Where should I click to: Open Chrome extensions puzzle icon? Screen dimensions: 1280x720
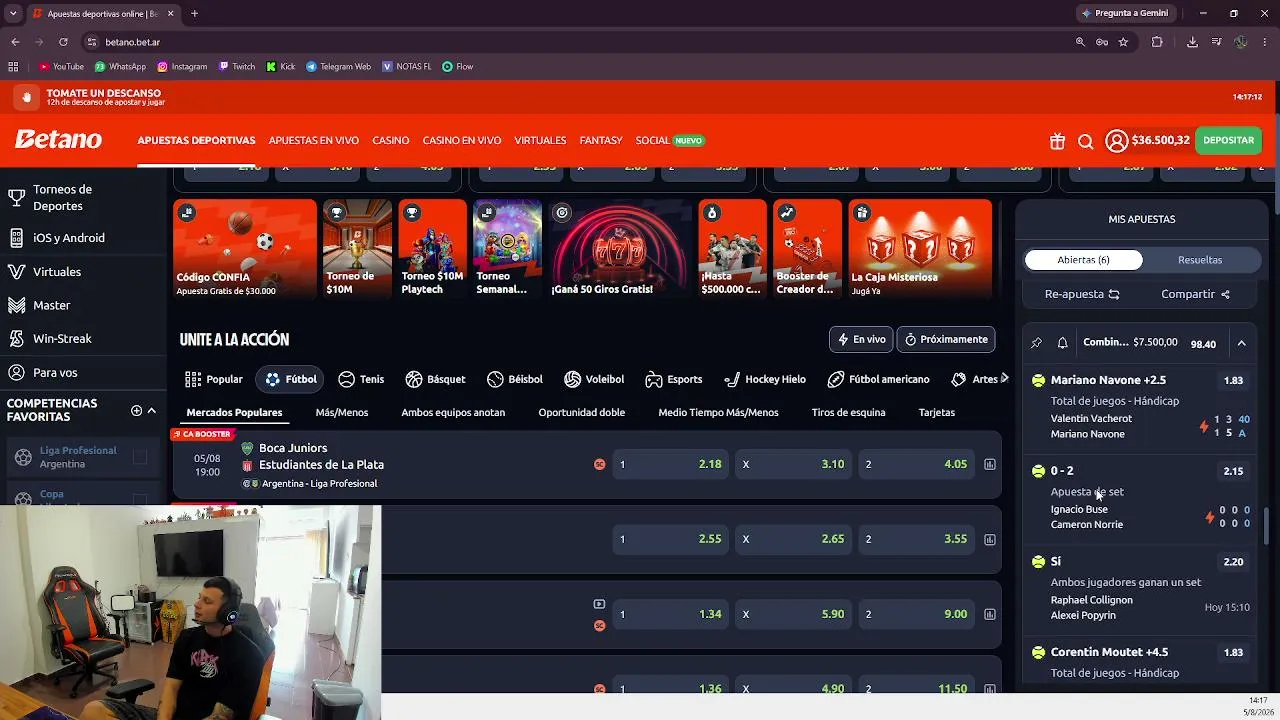pyautogui.click(x=1157, y=42)
